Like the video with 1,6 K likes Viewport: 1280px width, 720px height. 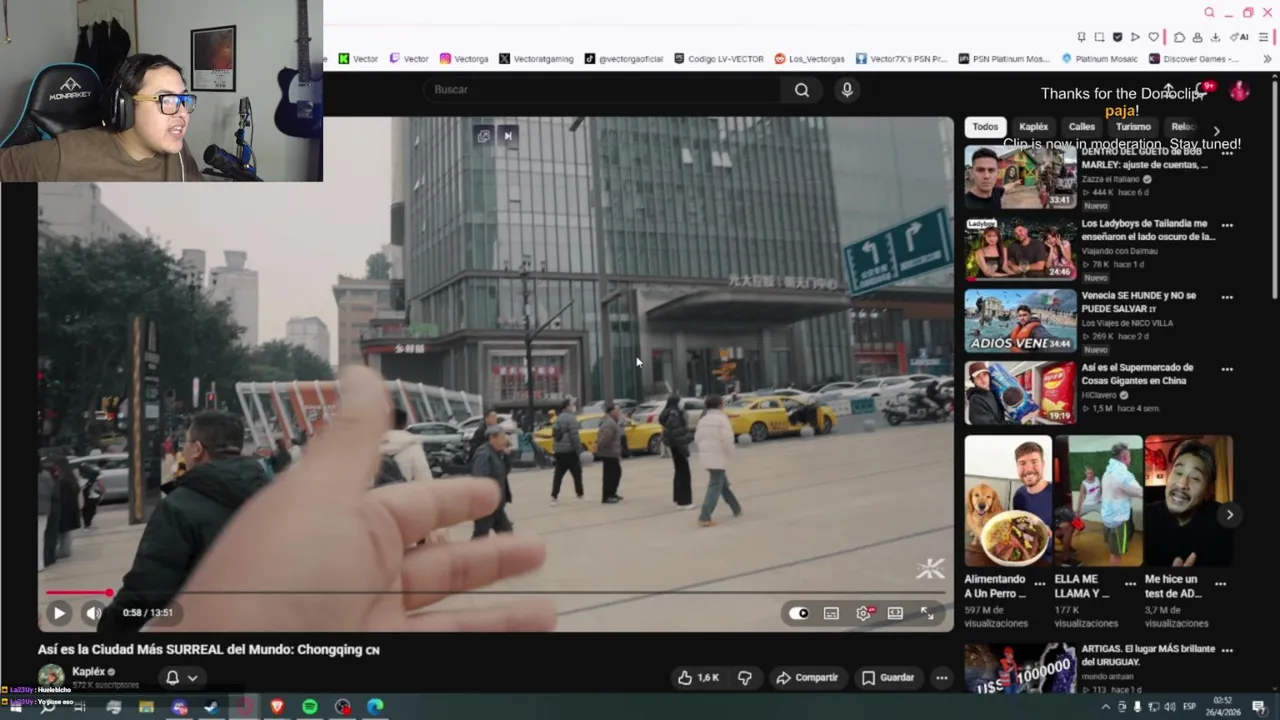pyautogui.click(x=698, y=677)
